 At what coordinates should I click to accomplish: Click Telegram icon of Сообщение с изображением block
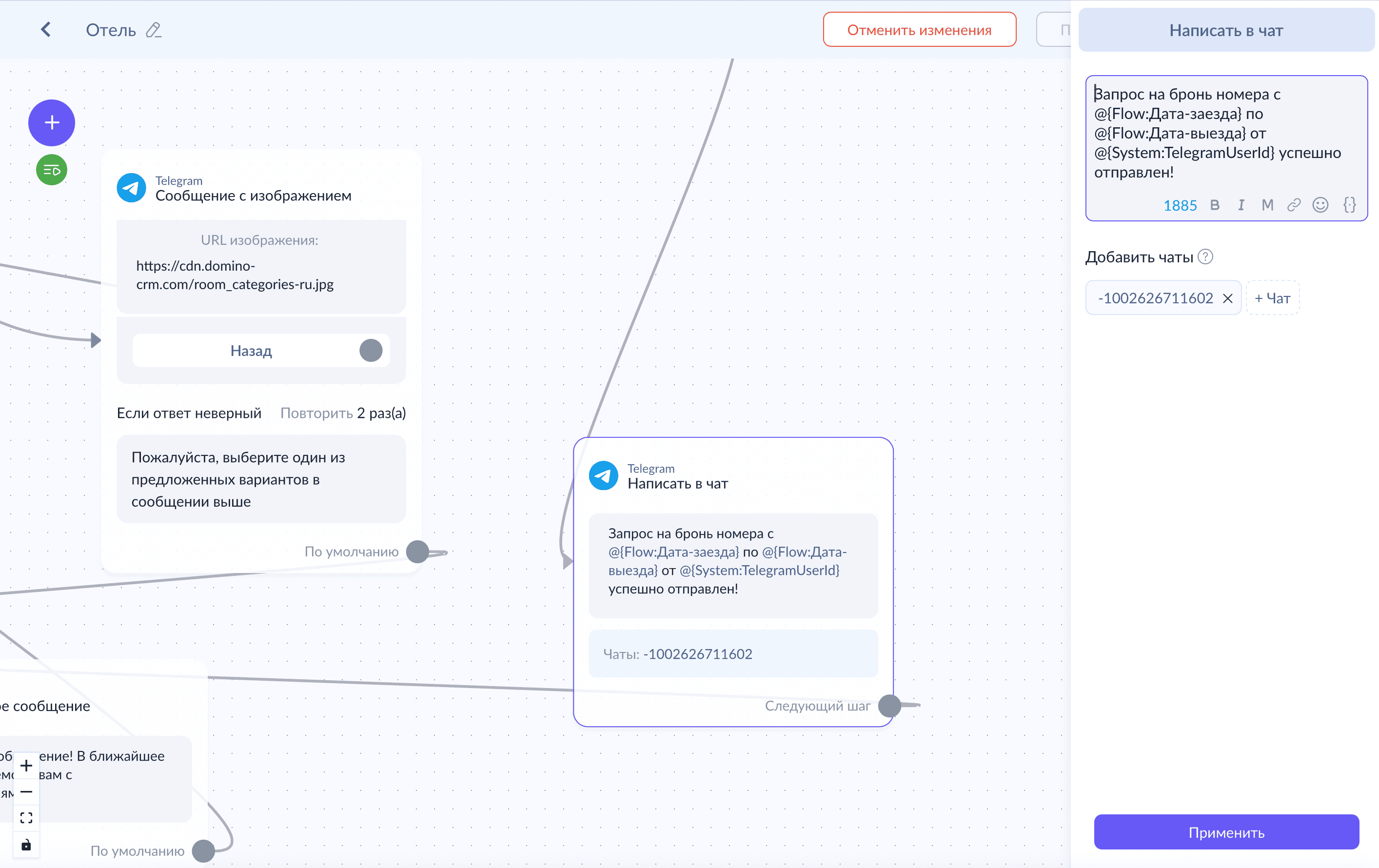pyautogui.click(x=131, y=188)
